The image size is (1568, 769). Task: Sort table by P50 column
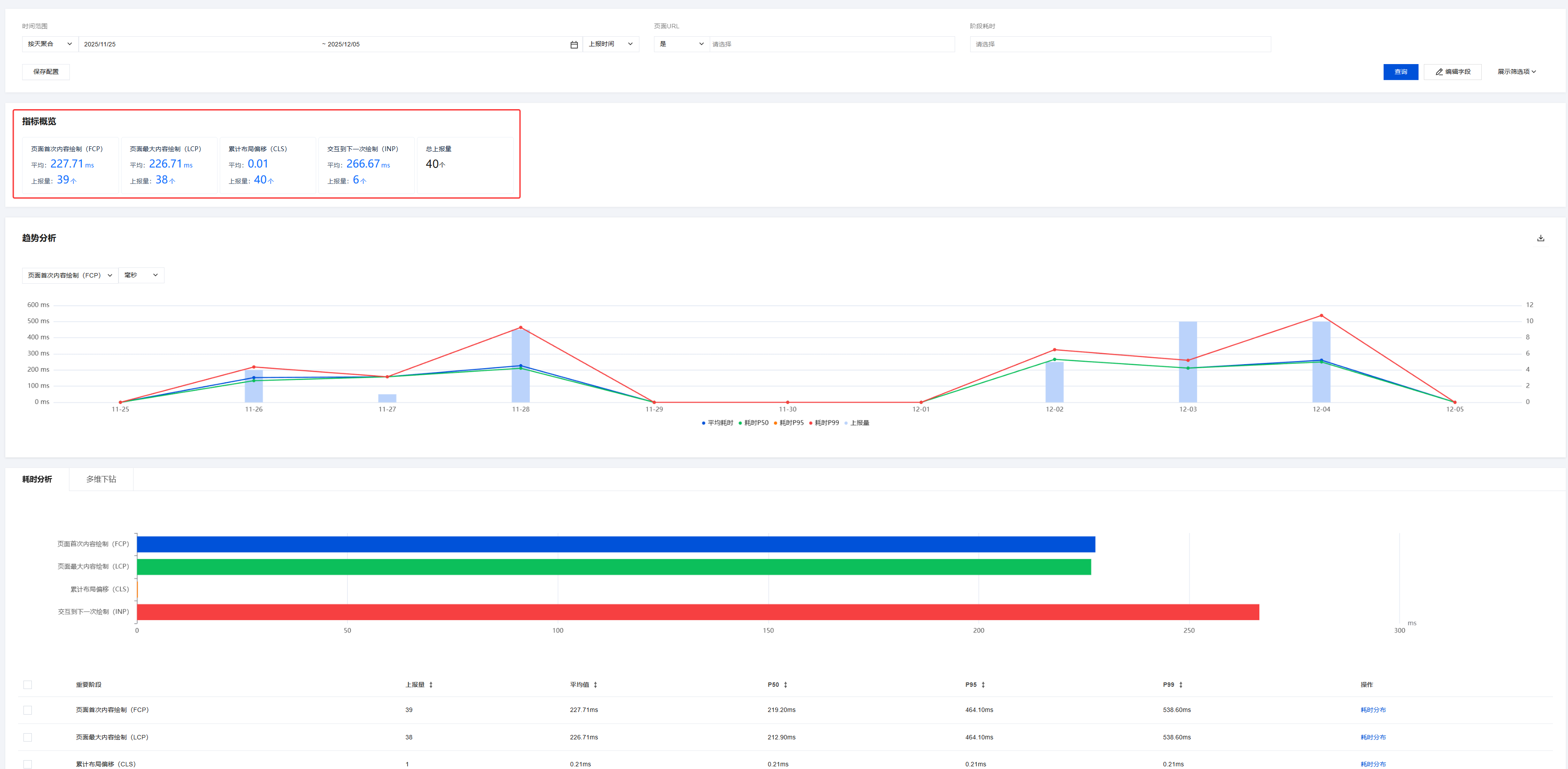click(785, 685)
